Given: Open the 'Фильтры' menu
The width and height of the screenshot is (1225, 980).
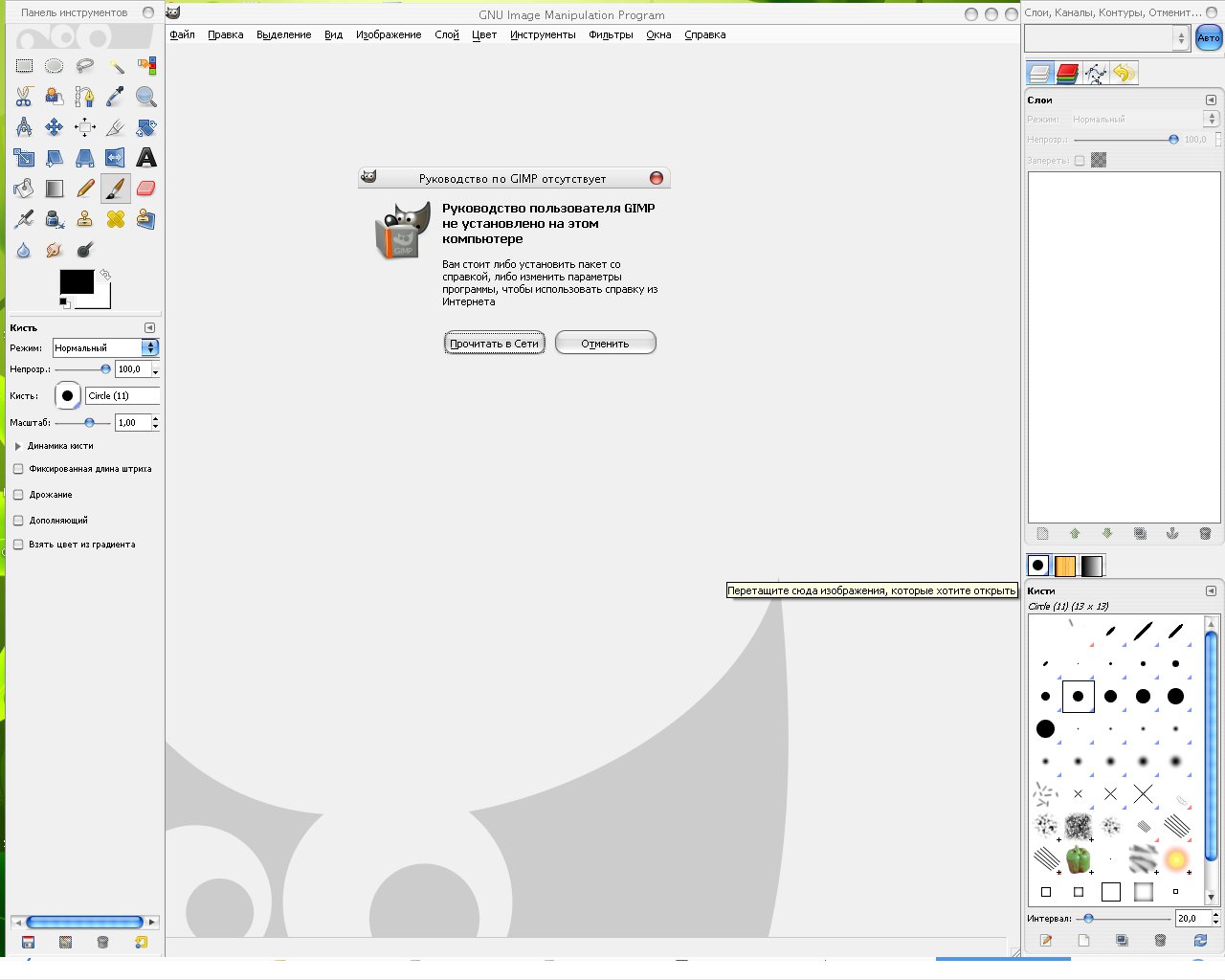Looking at the screenshot, I should (611, 34).
